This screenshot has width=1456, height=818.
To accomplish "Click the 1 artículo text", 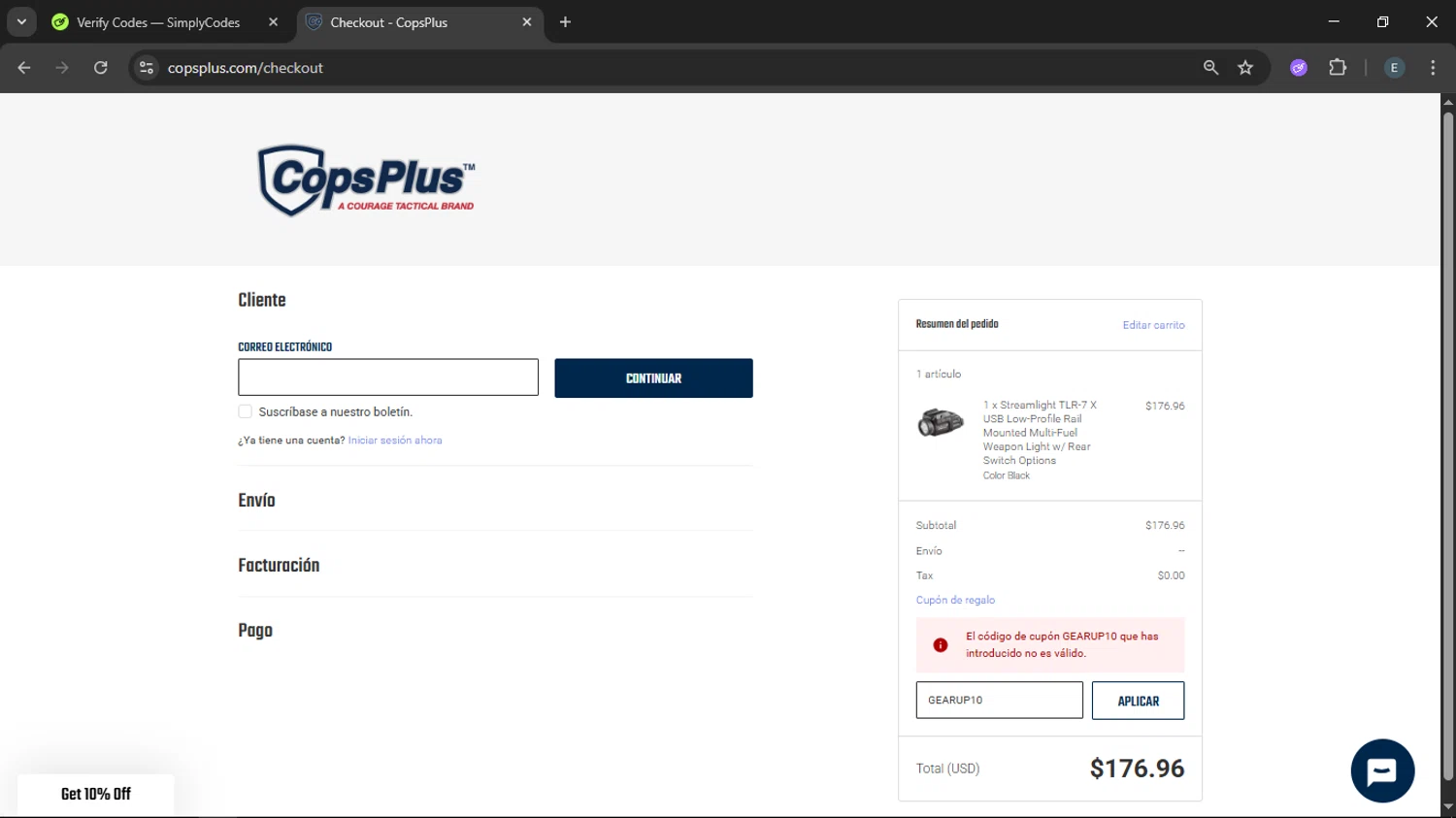I will [939, 374].
